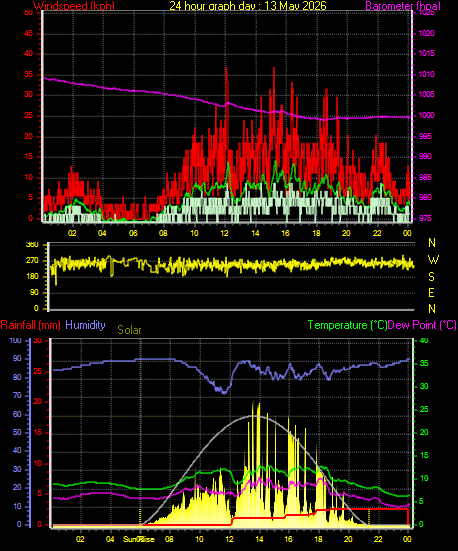Click wind direction axis value "270"
The height and width of the screenshot is (551, 458).
point(32,261)
